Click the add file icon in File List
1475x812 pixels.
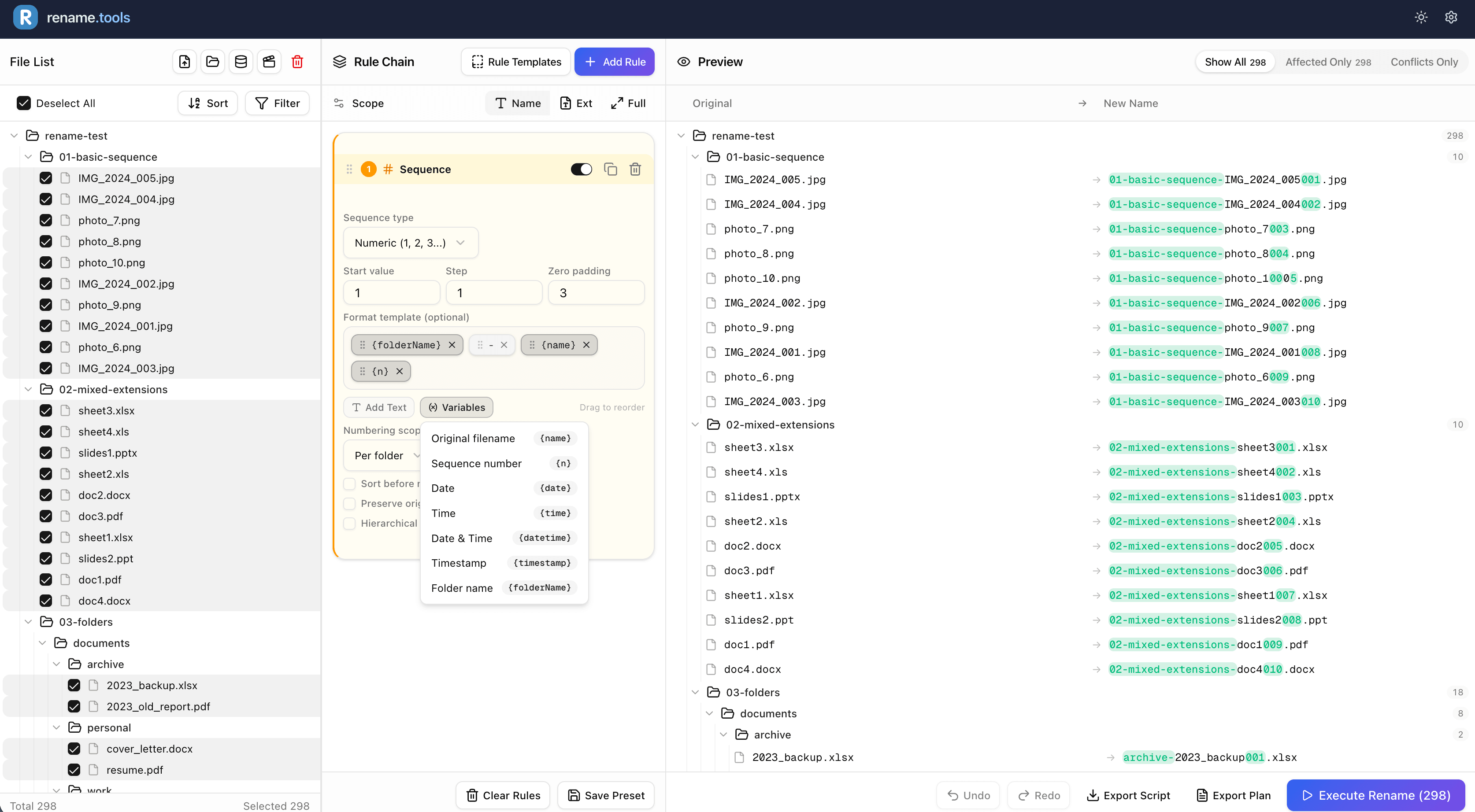click(x=184, y=62)
